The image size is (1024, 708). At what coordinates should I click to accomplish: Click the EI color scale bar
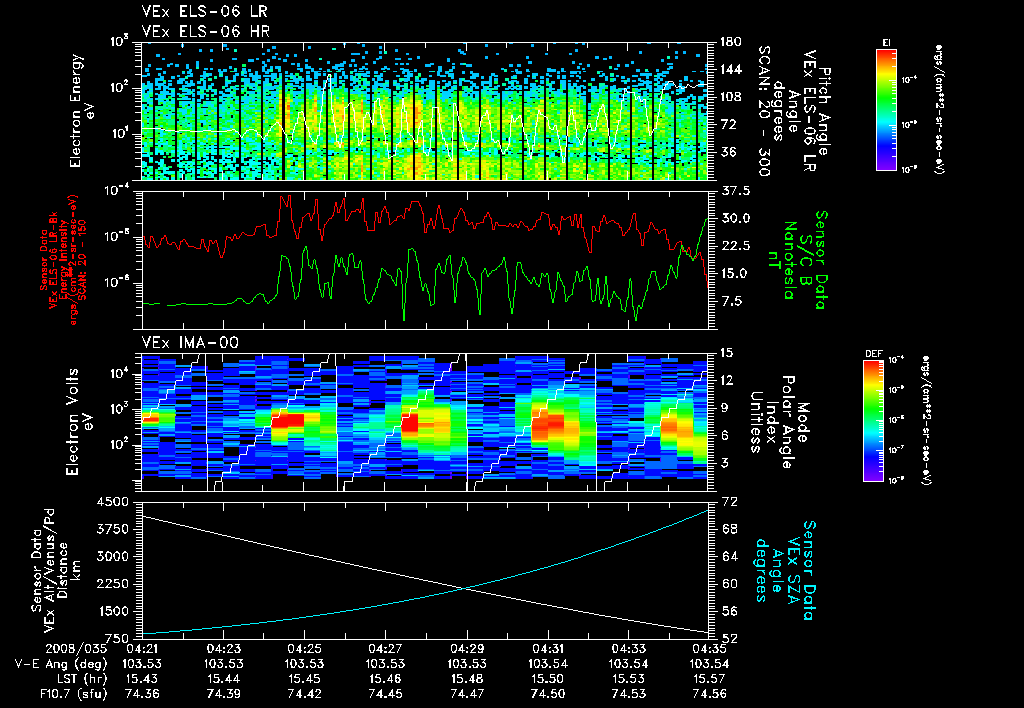click(x=886, y=110)
